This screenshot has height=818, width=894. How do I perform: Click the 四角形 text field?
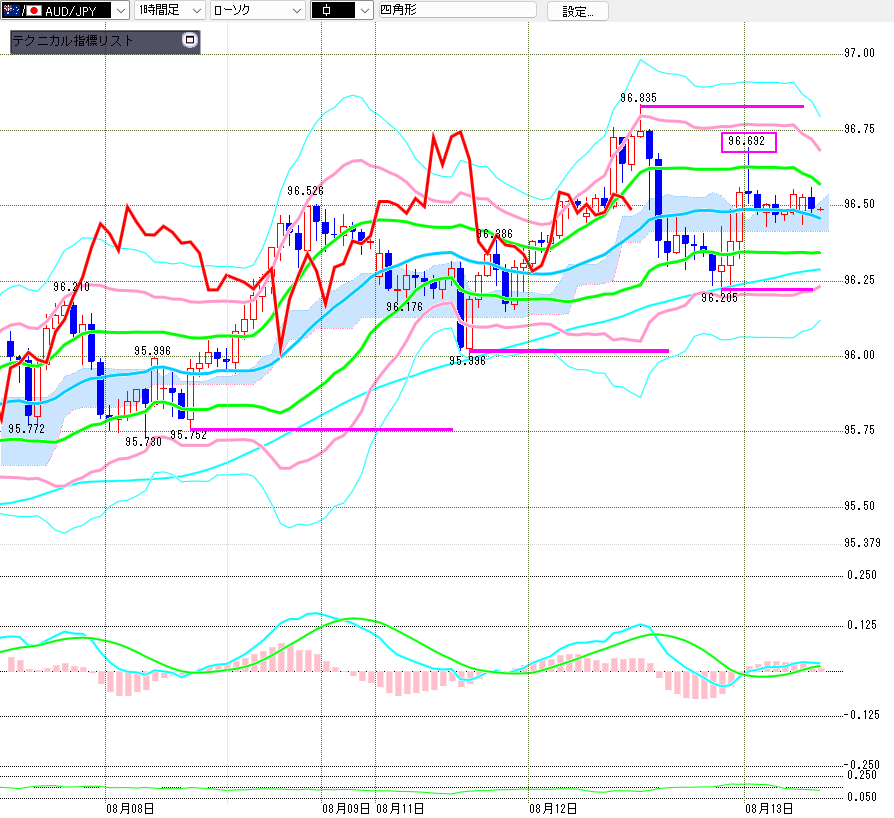click(x=457, y=10)
